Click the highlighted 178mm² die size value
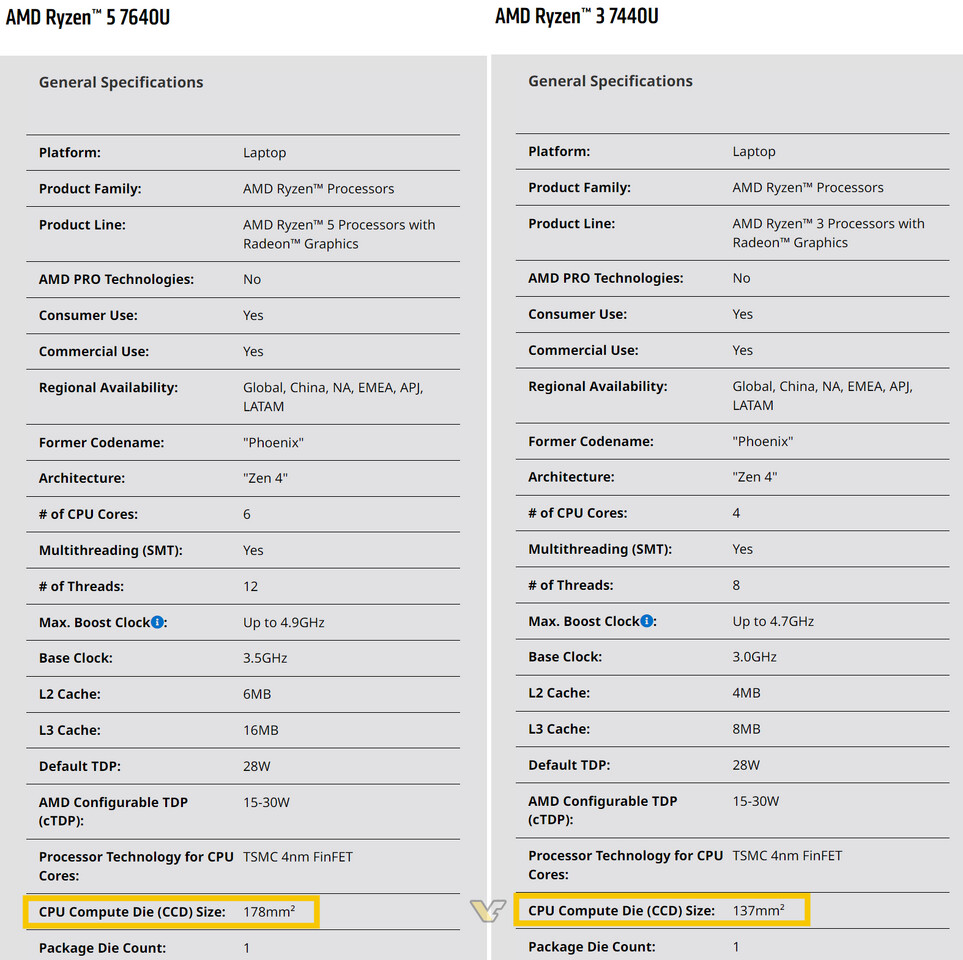This screenshot has height=960, width=963. click(269, 911)
